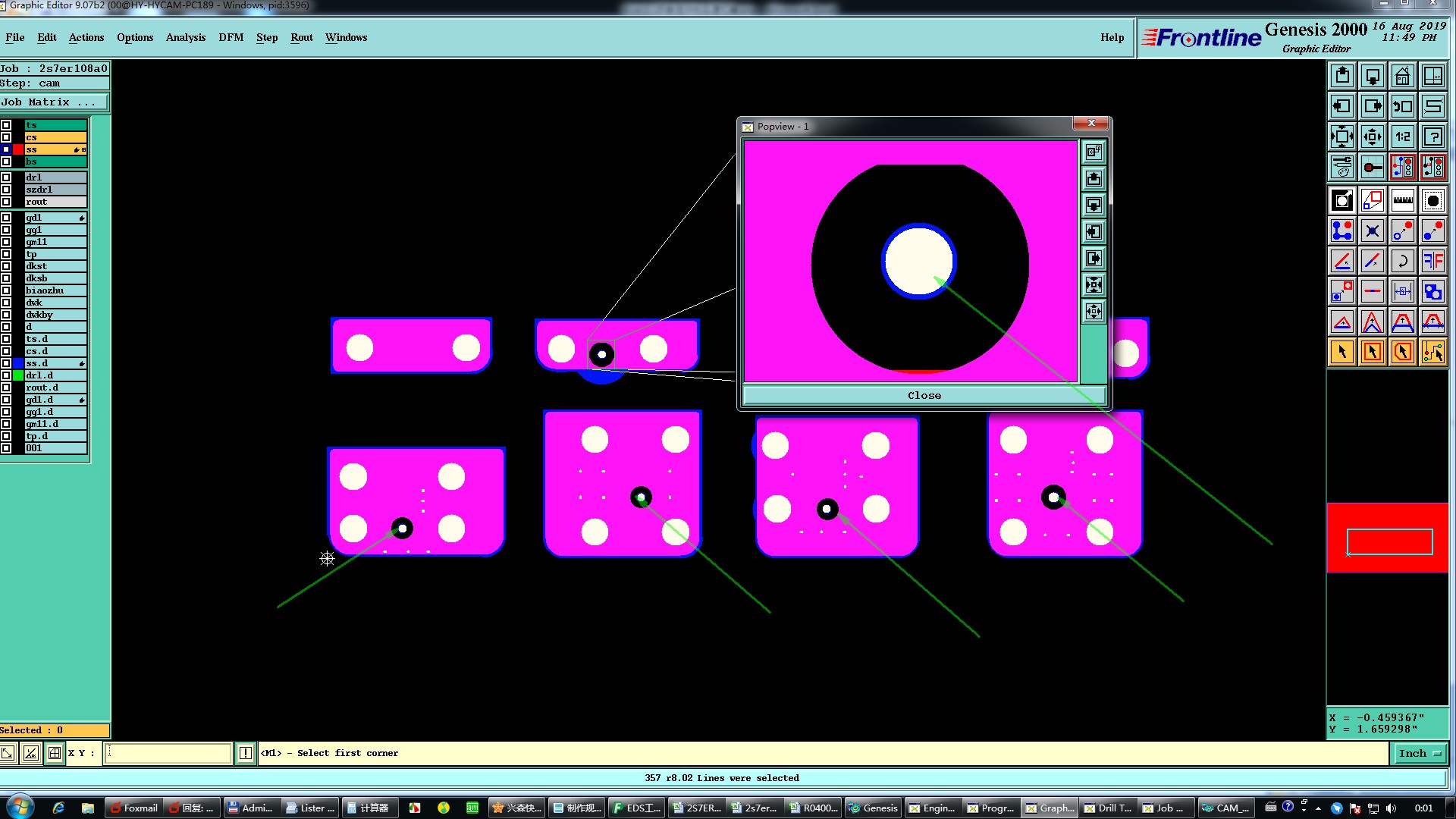Click the Home view icon

click(x=1402, y=76)
